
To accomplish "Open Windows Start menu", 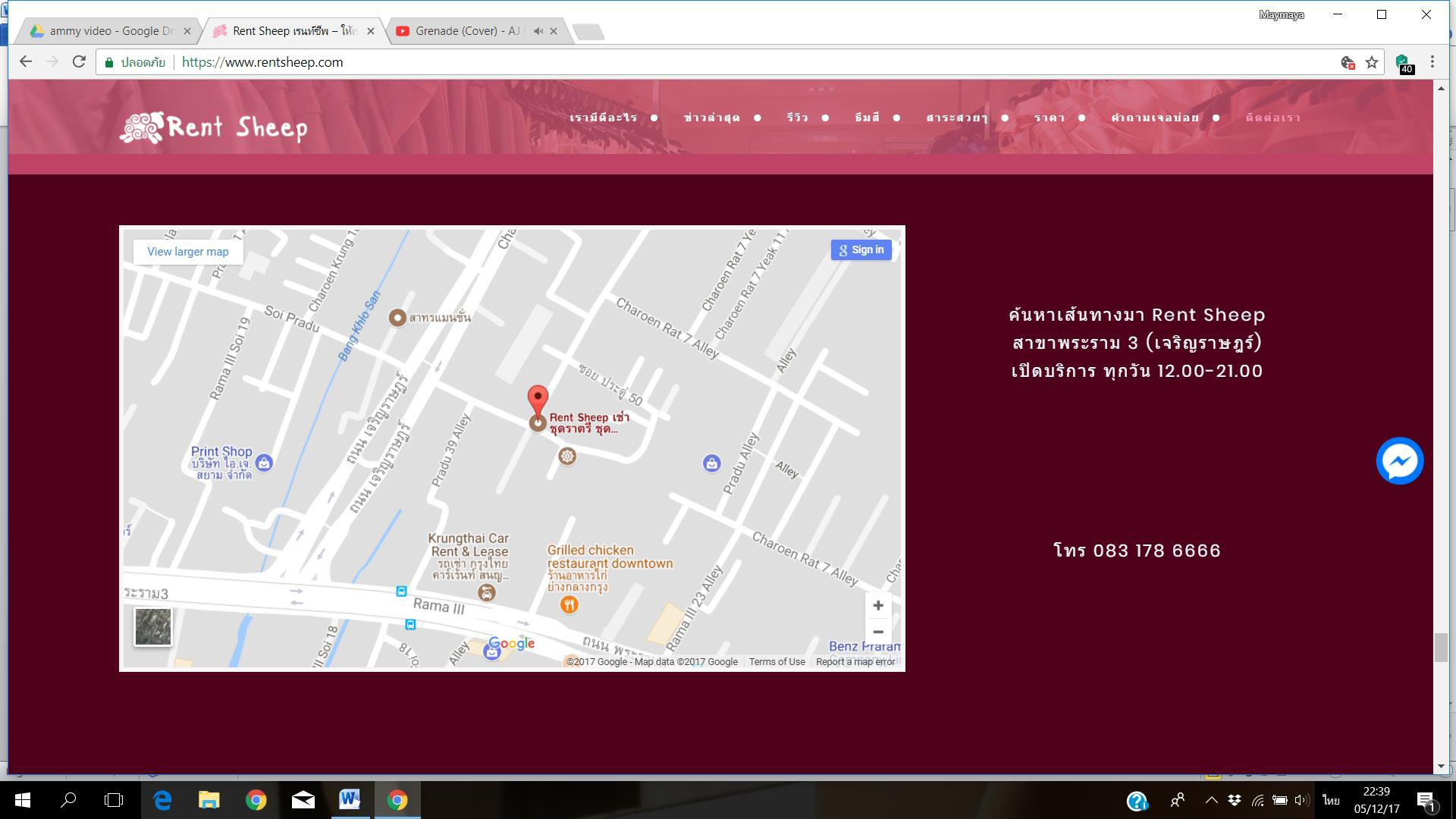I will pyautogui.click(x=23, y=800).
